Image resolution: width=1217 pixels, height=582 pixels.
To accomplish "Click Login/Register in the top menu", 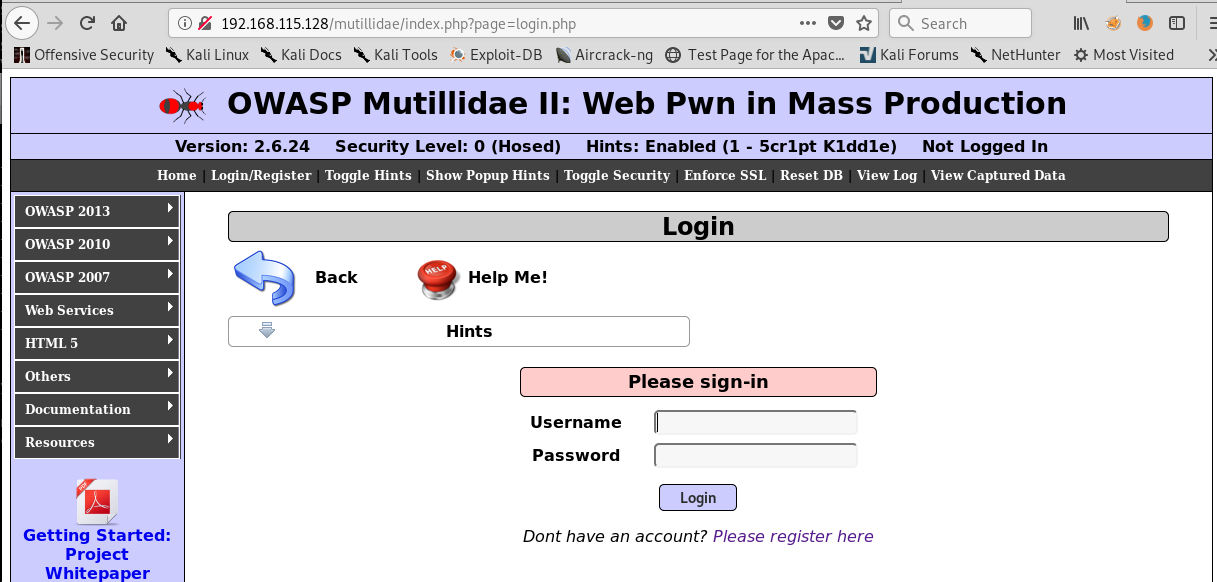I will click(261, 175).
